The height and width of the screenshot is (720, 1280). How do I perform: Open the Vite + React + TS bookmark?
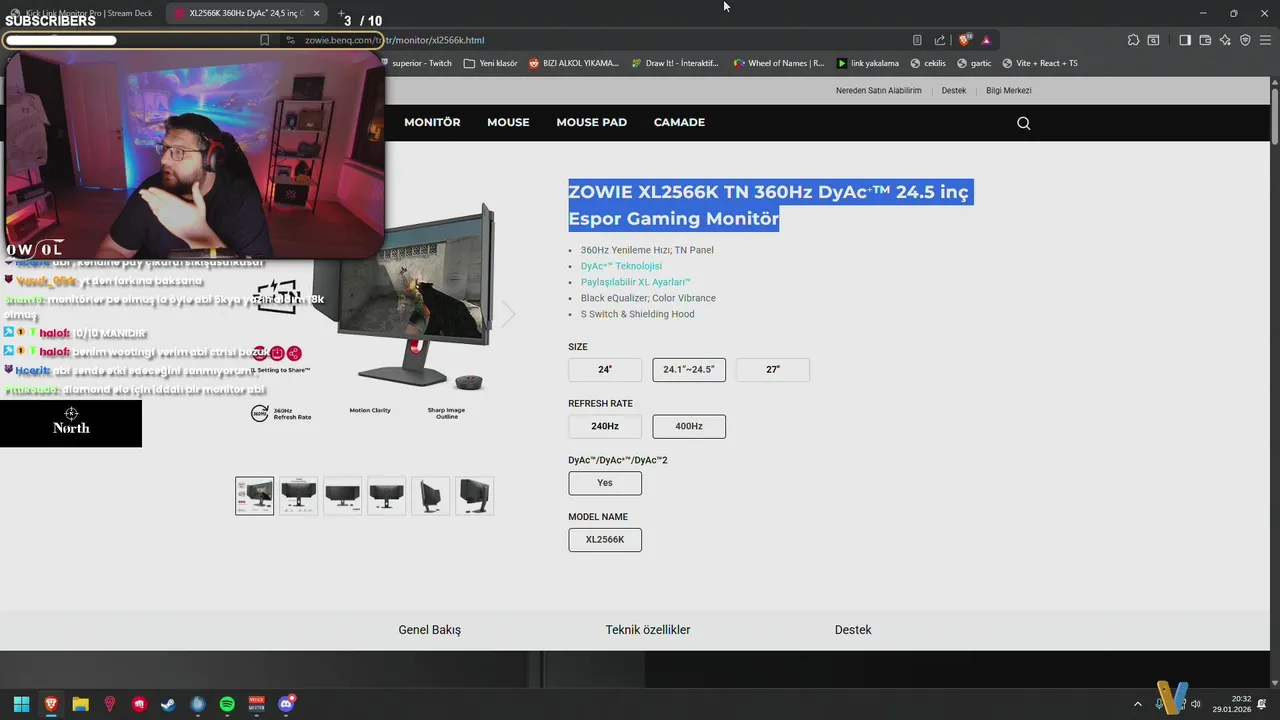(x=1040, y=63)
